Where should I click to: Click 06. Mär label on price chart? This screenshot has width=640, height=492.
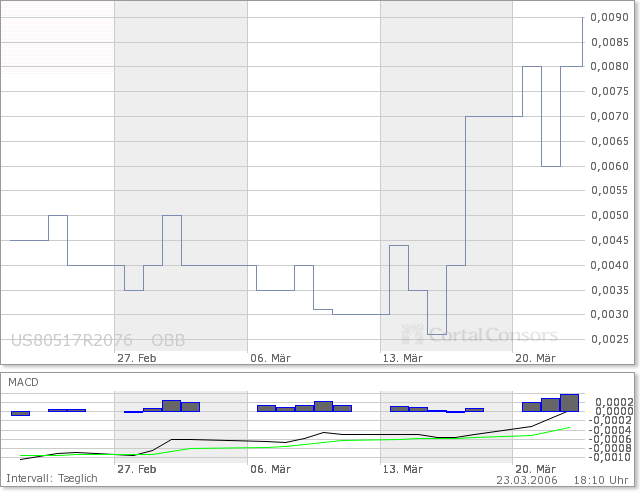pos(270,358)
